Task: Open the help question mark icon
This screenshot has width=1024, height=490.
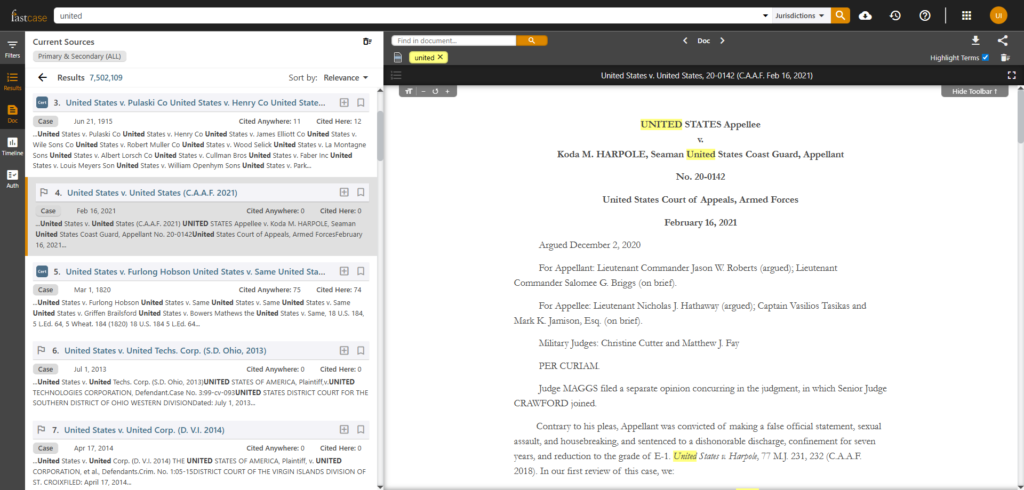Action: point(925,15)
